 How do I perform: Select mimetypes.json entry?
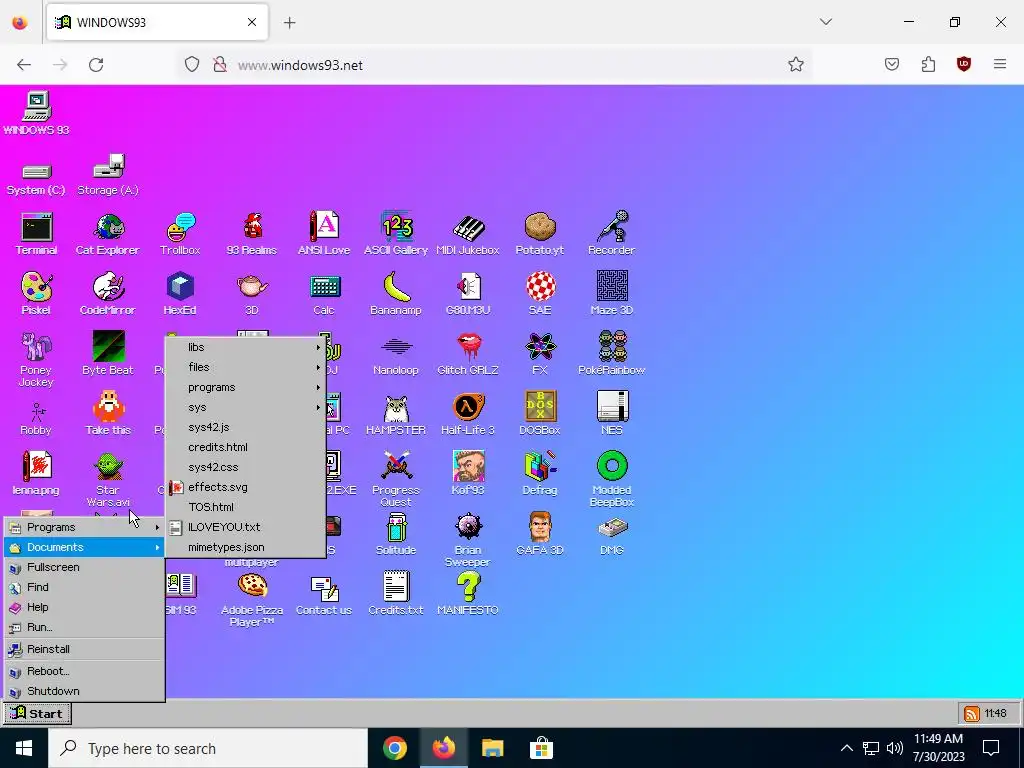246,547
